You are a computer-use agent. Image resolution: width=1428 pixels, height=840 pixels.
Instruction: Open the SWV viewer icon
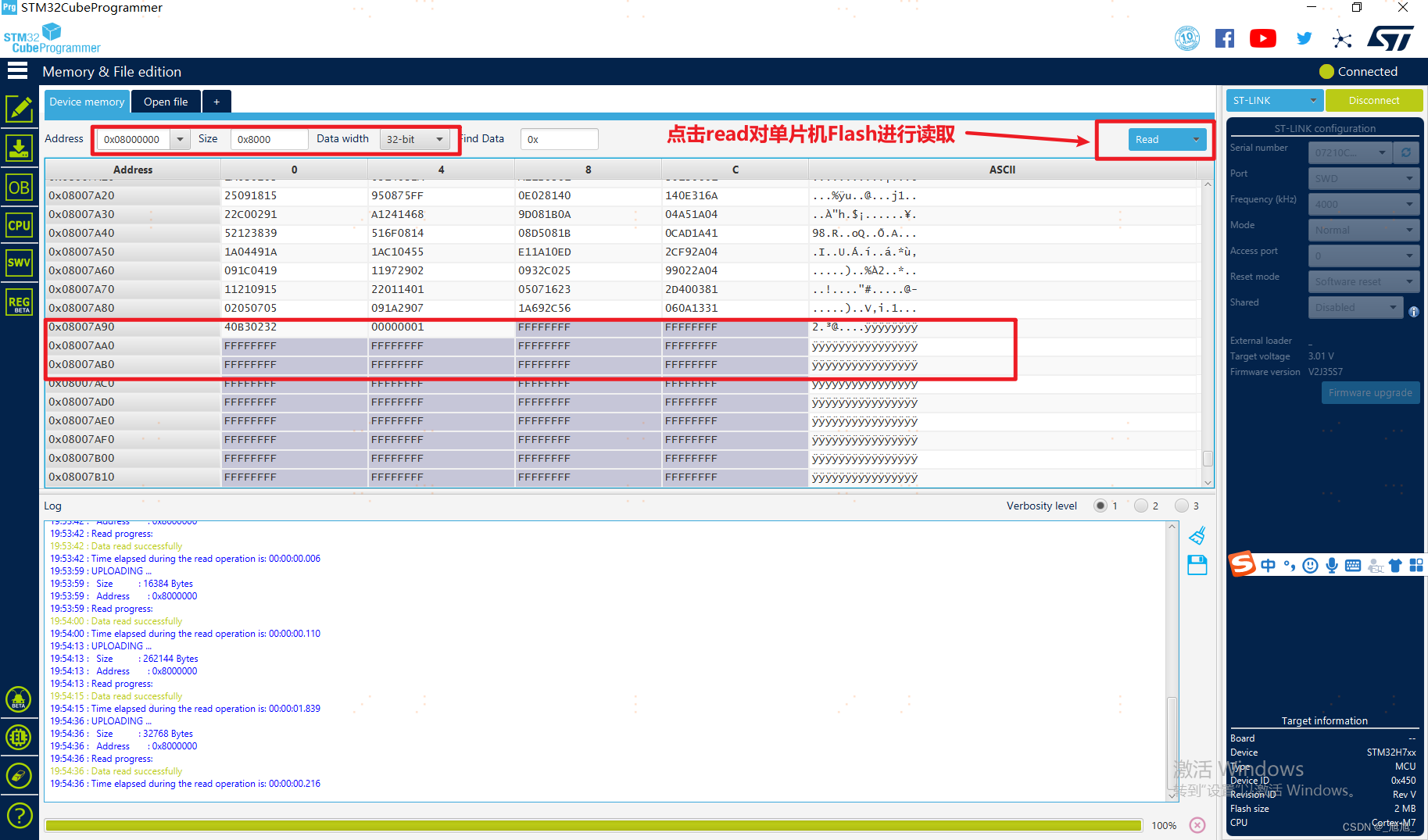click(x=19, y=263)
